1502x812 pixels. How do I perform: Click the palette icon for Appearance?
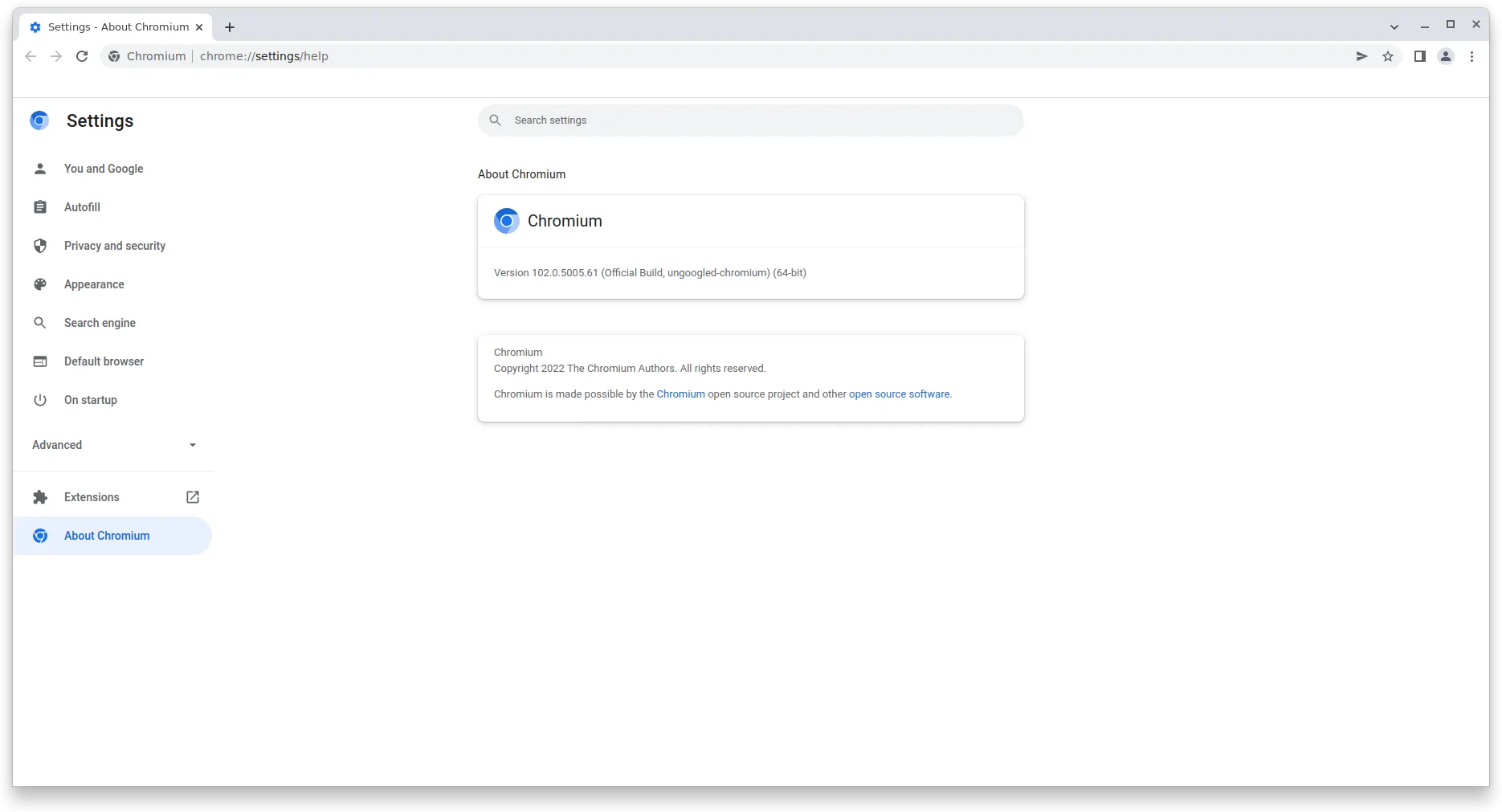(40, 284)
